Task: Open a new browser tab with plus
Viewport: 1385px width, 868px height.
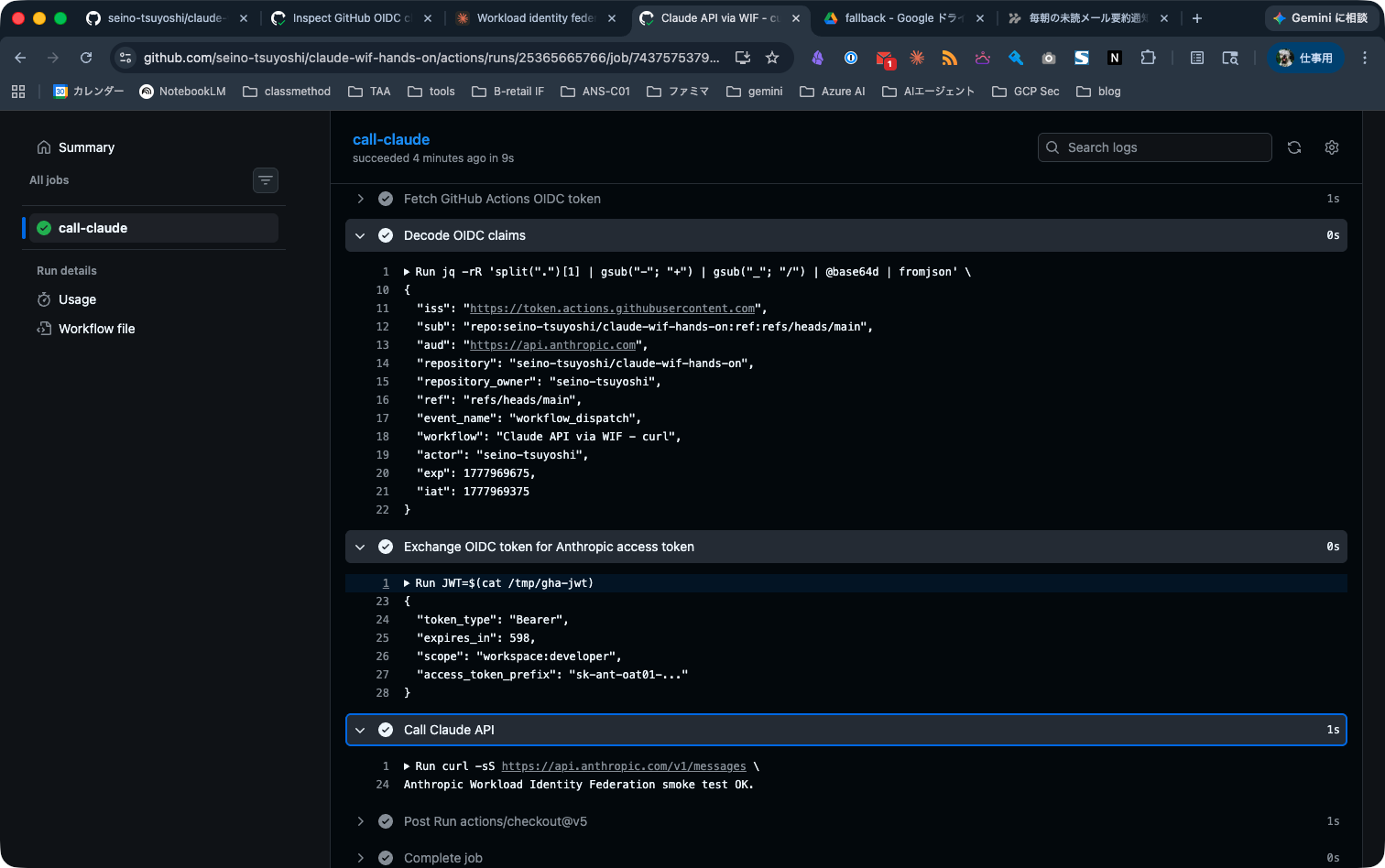Action: [1197, 18]
